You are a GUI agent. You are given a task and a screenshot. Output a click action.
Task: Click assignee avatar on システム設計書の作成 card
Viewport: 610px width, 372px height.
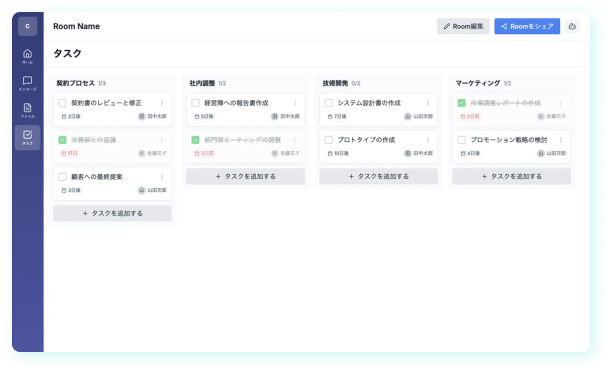point(408,116)
